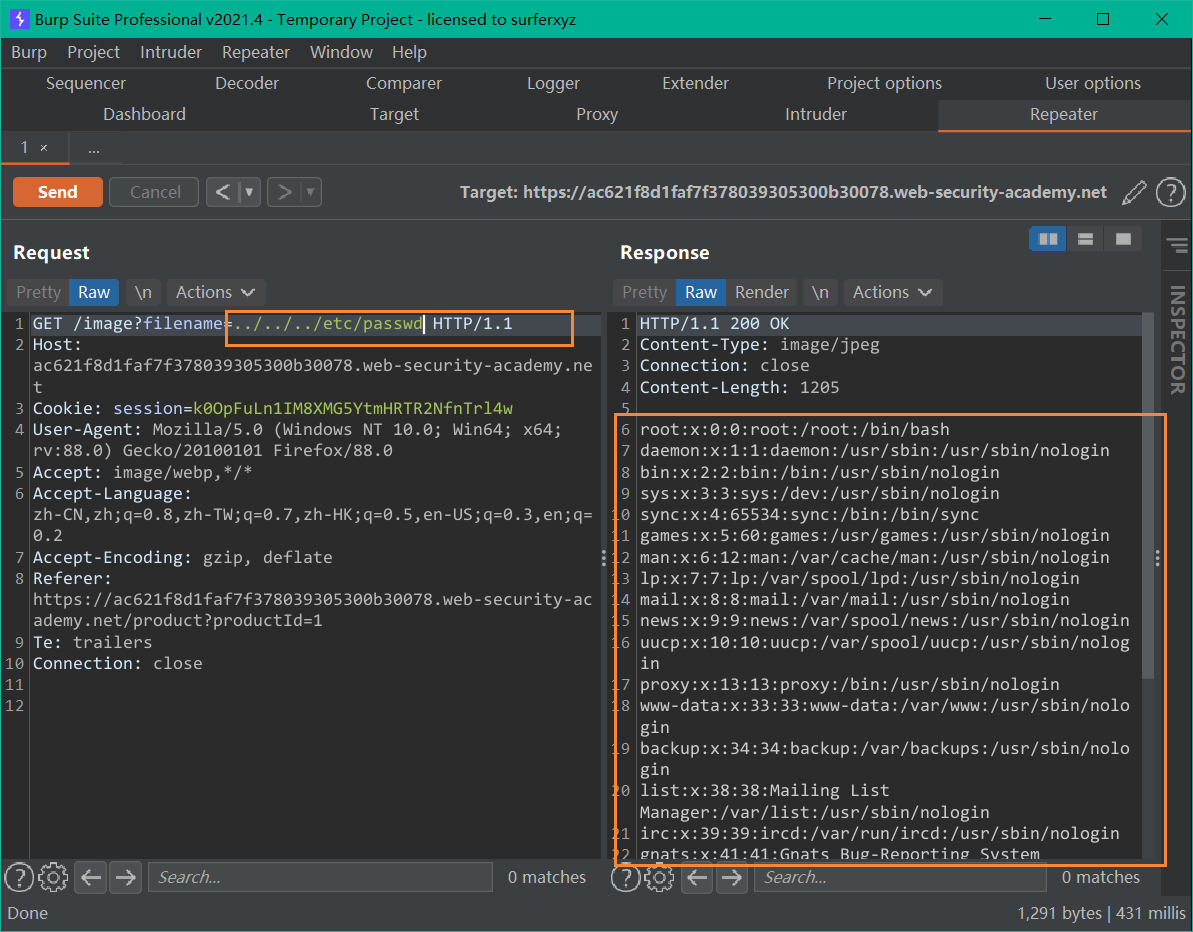Go to previous response search match
1193x932 pixels.
[x=696, y=877]
